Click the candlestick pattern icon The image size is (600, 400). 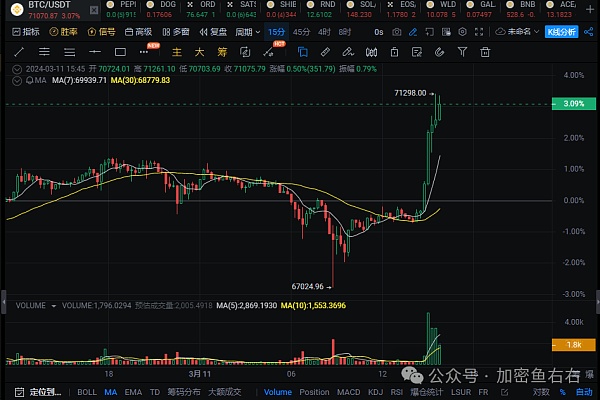371,52
